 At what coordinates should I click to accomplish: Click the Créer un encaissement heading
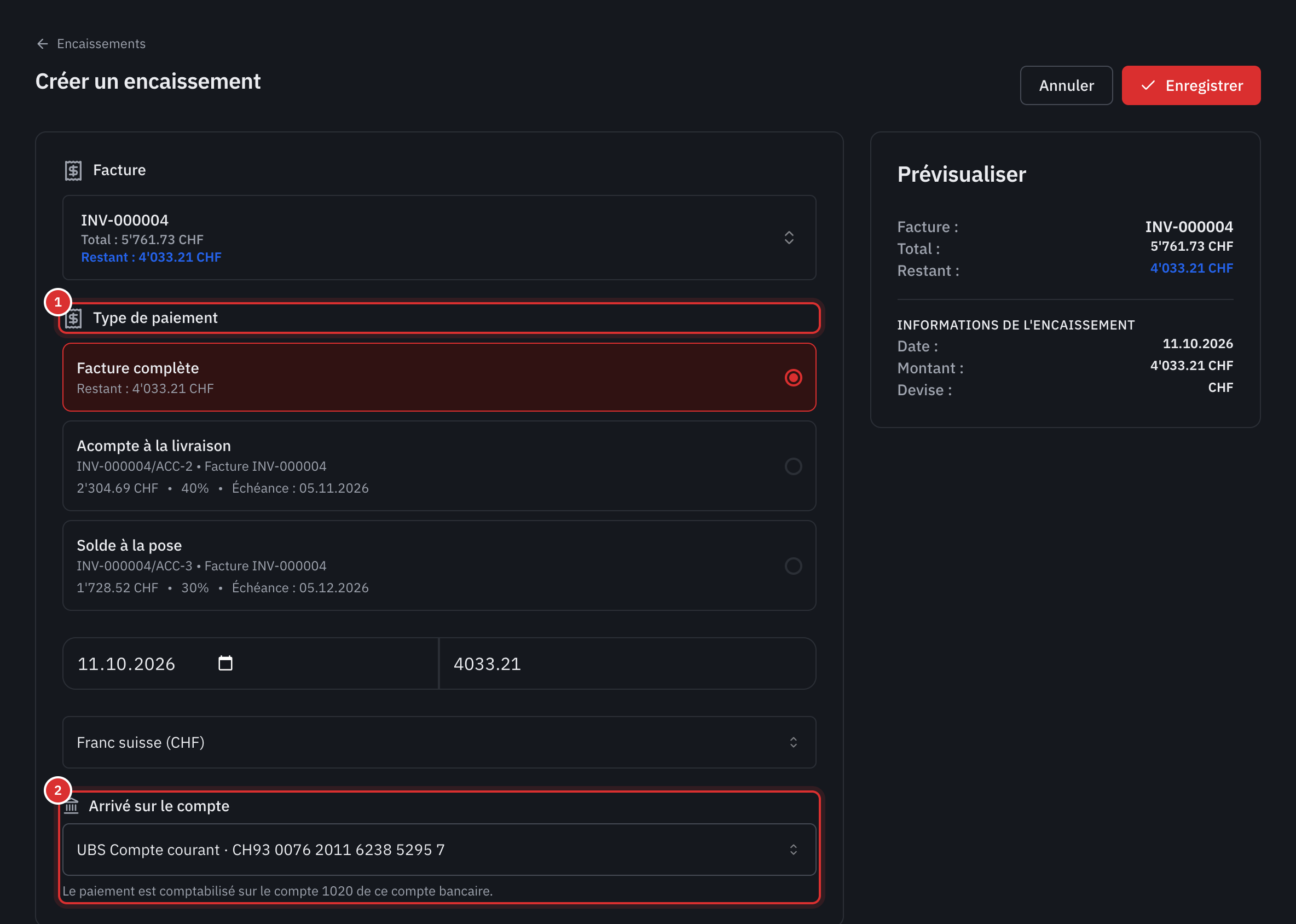click(x=148, y=82)
